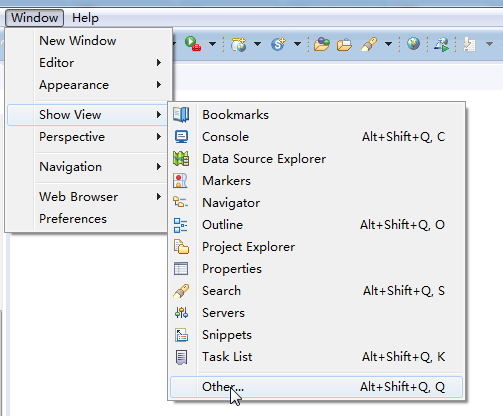Expand the Show View submenu

(x=87, y=115)
